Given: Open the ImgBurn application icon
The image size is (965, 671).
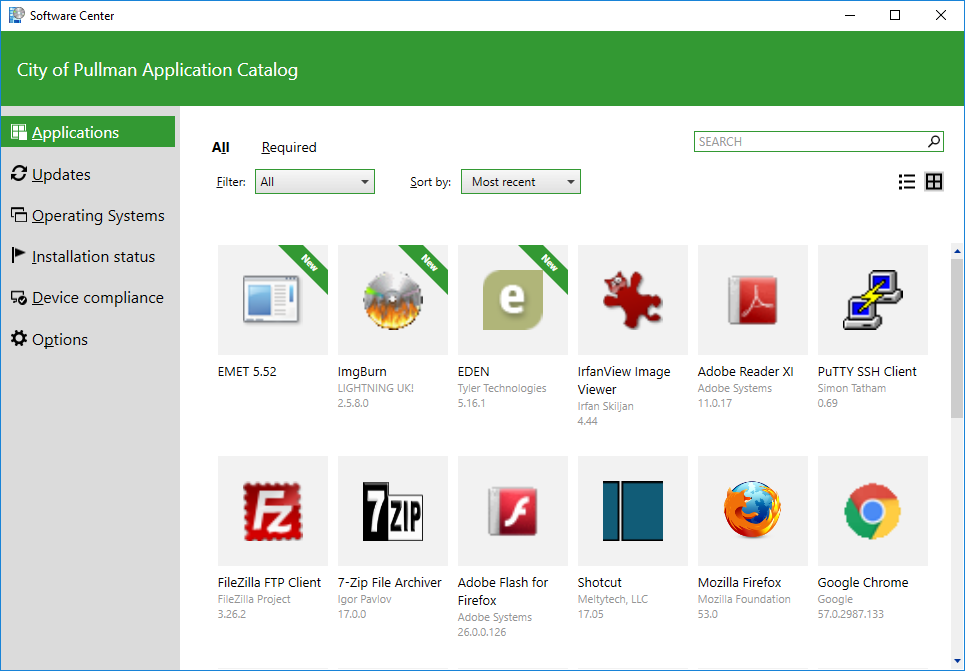Looking at the screenshot, I should point(392,300).
